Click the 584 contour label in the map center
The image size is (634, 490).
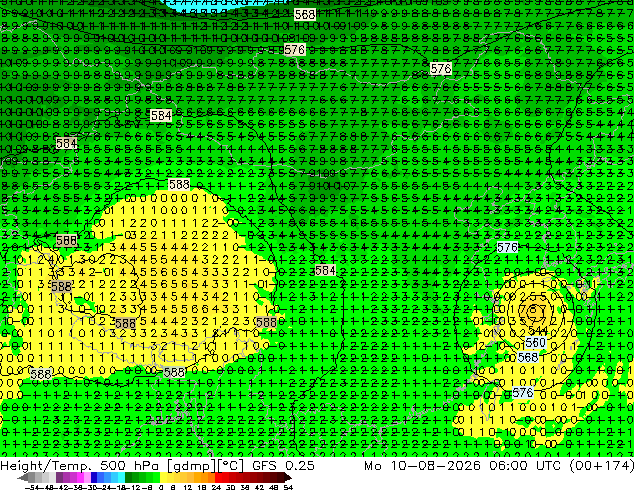(x=325, y=270)
